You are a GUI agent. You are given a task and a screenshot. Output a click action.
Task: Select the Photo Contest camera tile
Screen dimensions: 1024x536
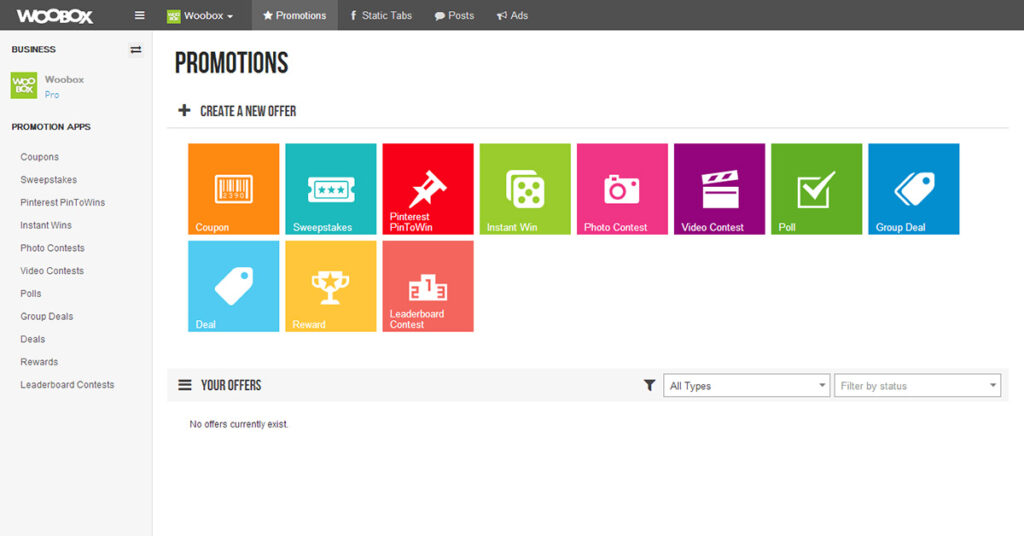[621, 189]
